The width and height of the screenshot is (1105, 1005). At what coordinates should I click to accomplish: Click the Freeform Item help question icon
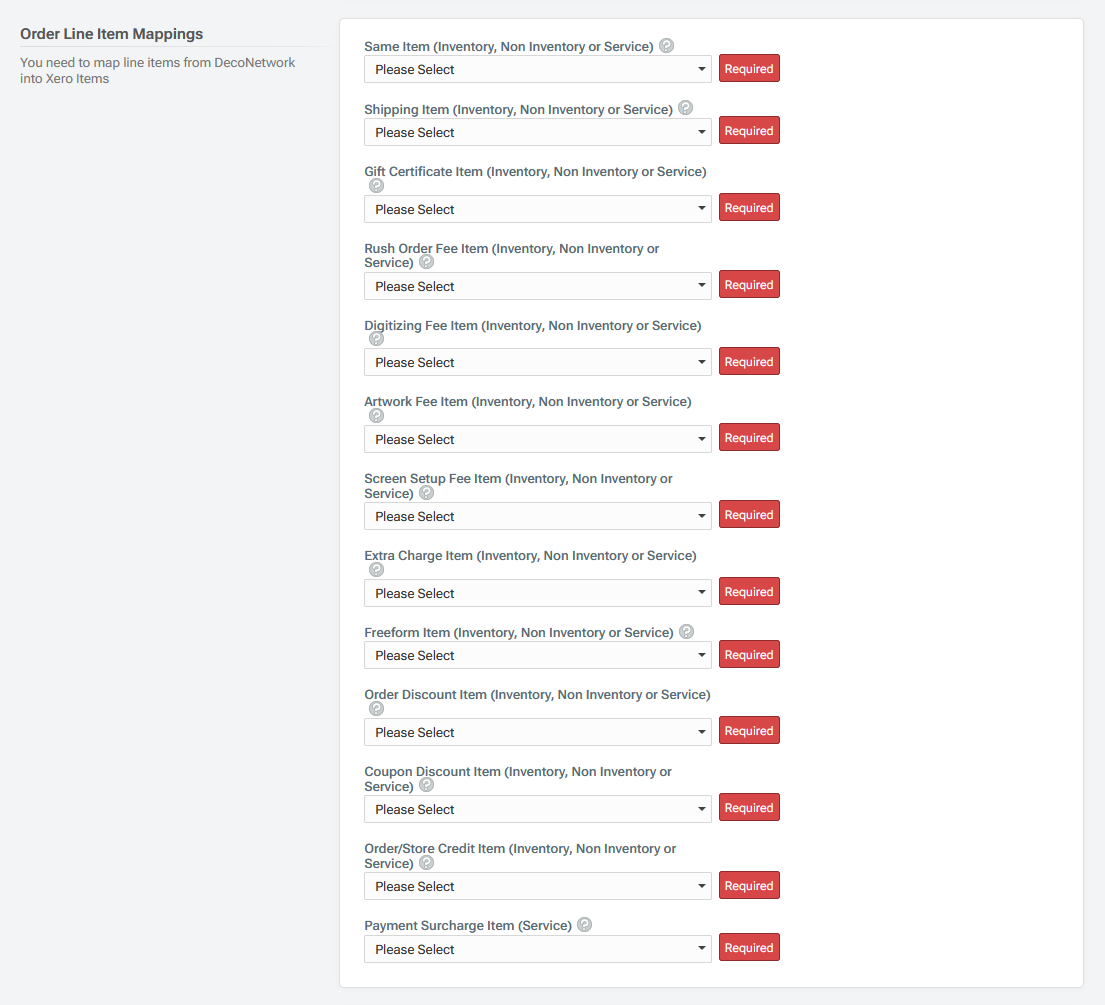click(686, 631)
